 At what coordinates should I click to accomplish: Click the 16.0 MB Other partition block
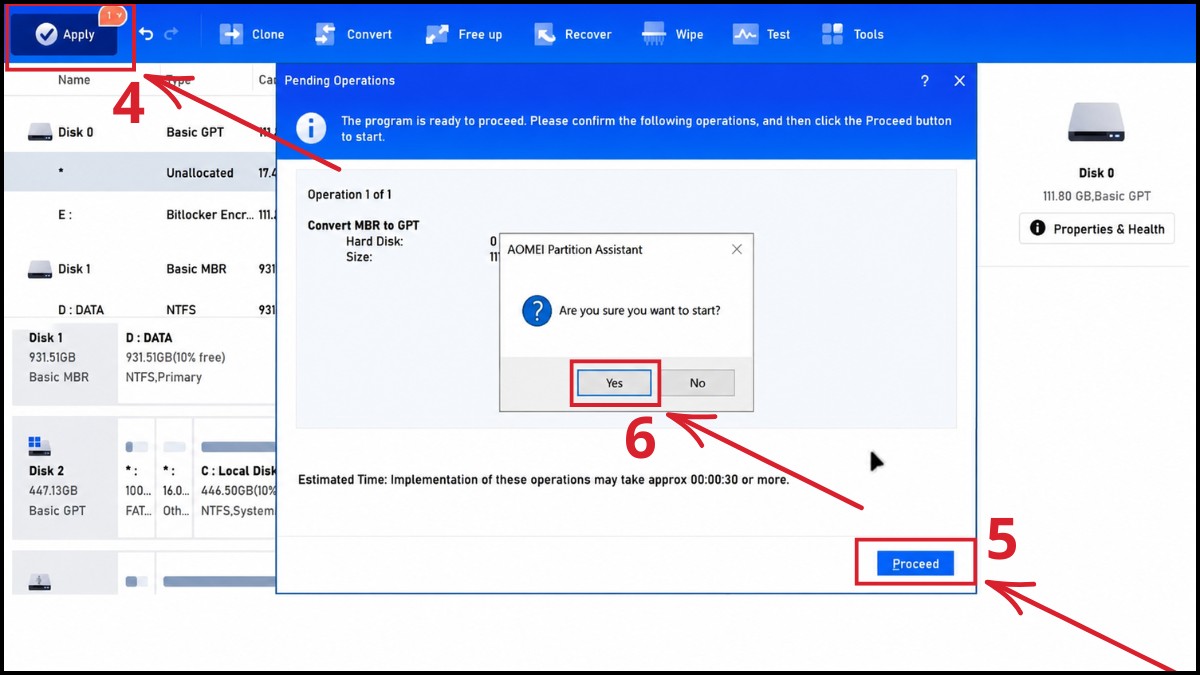point(174,478)
